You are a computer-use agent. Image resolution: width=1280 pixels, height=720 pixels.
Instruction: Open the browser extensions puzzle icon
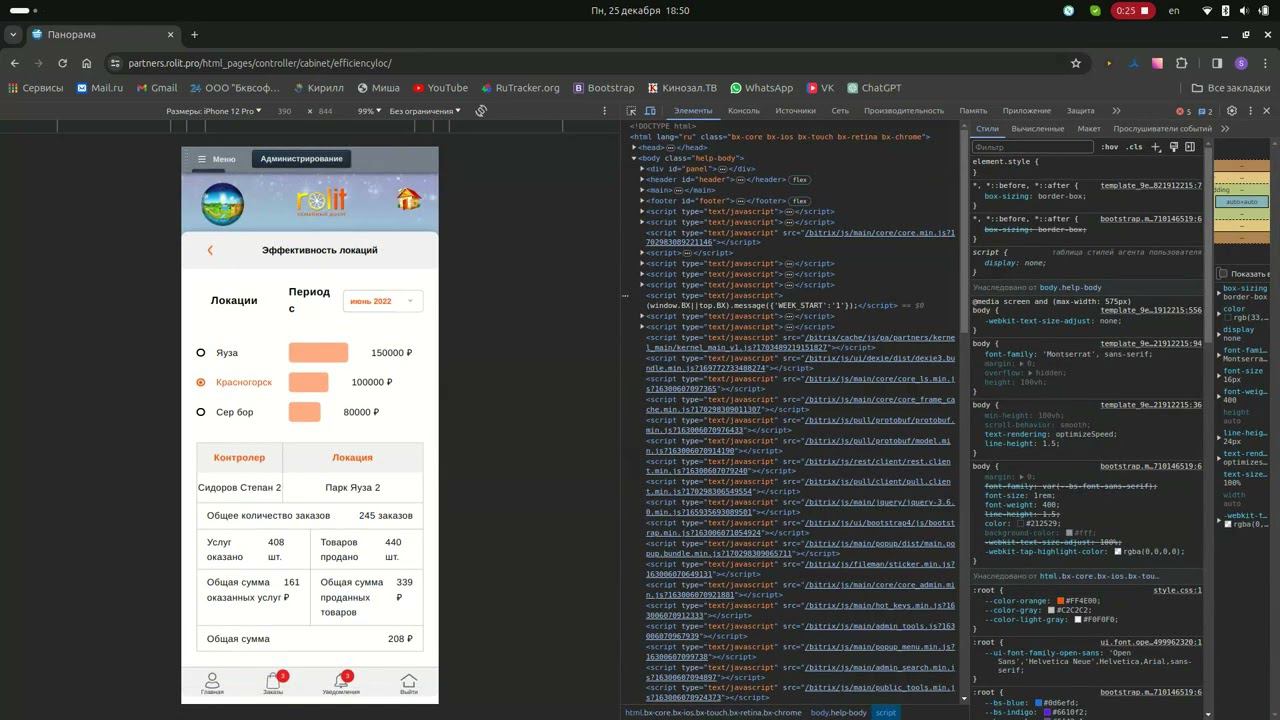click(x=1182, y=63)
